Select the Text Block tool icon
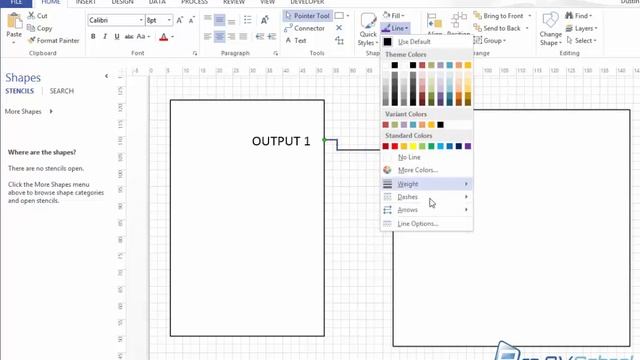The width and height of the screenshot is (640, 360). (x=339, y=40)
